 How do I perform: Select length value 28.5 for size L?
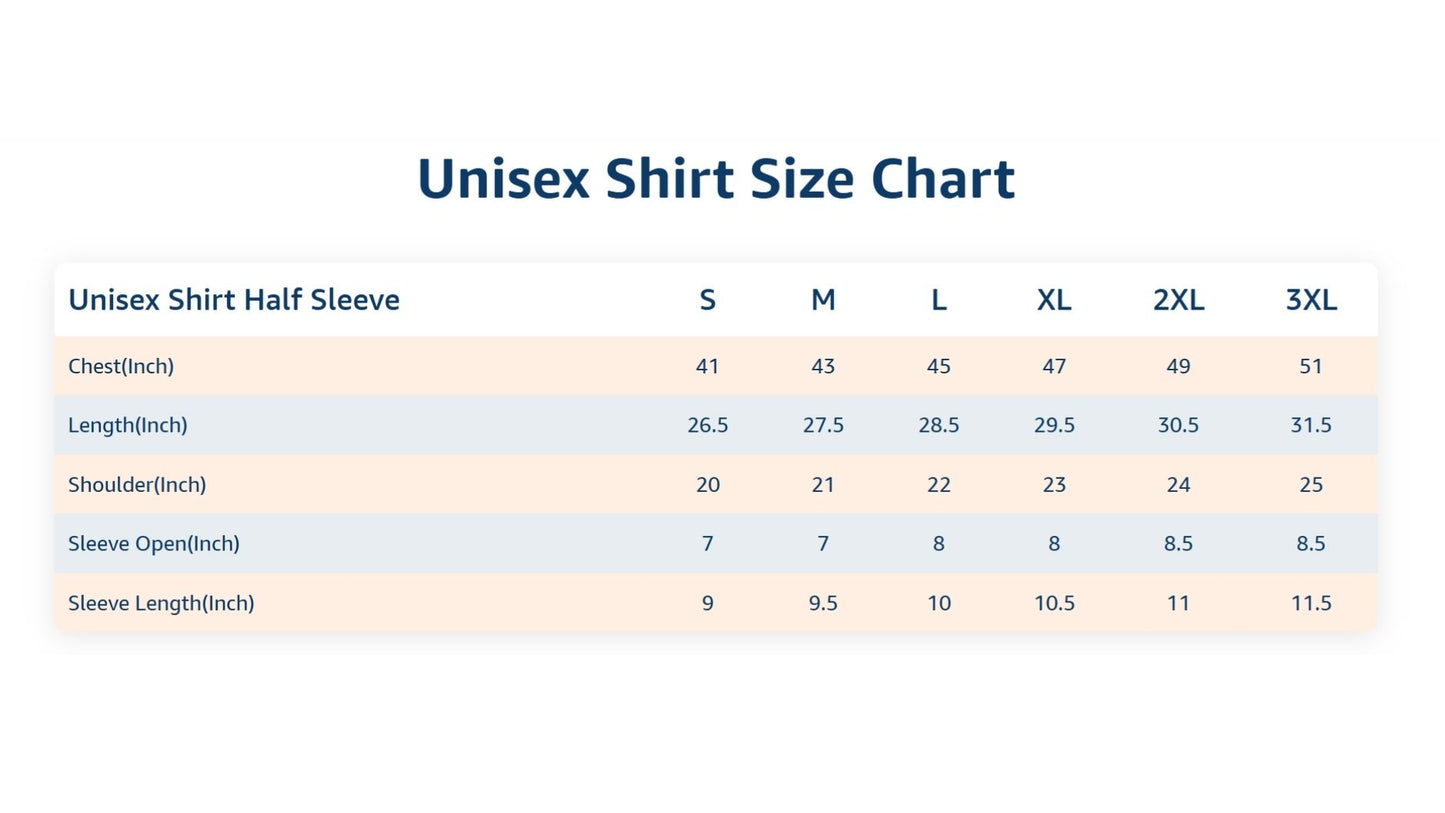click(x=939, y=425)
